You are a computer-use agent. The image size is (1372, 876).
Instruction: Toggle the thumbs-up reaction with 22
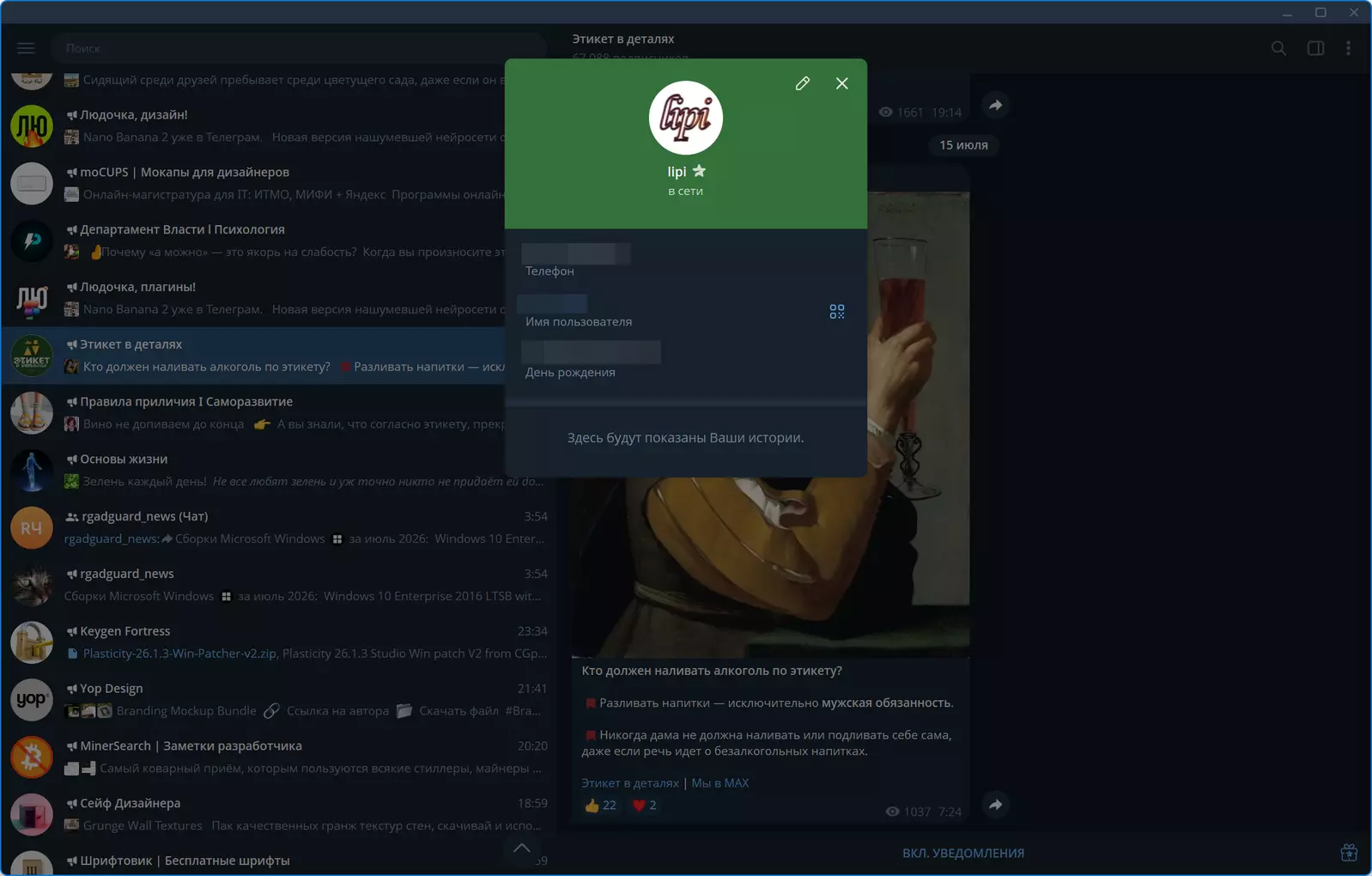600,806
